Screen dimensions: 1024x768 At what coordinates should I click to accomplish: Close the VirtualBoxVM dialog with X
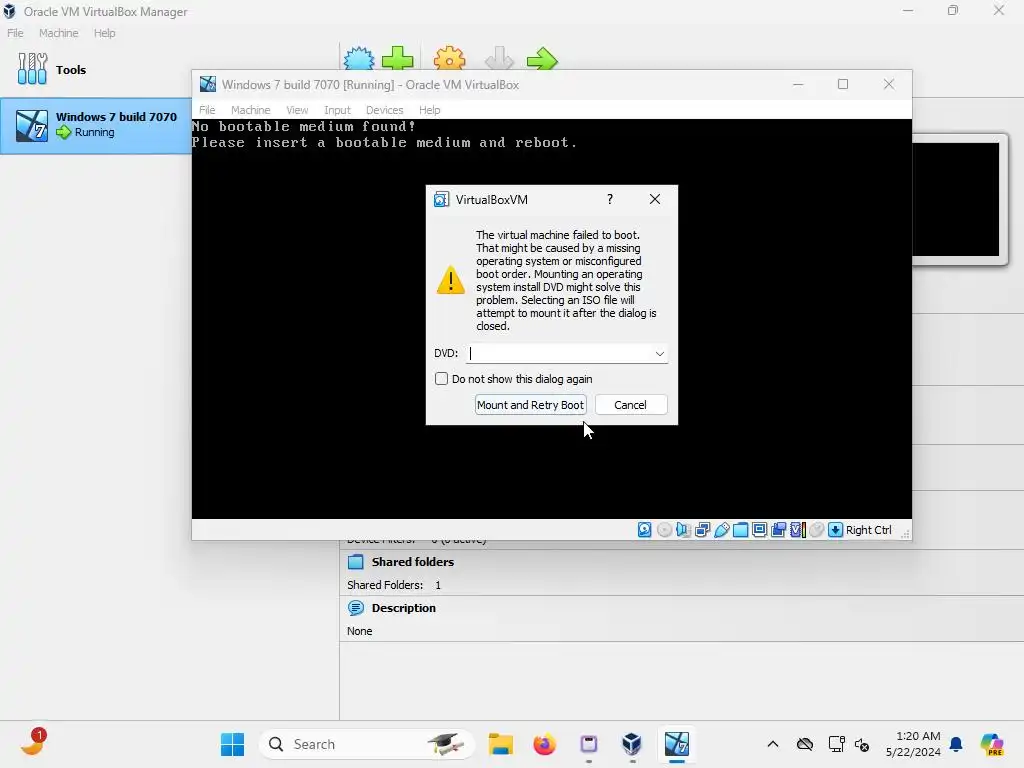tap(655, 199)
